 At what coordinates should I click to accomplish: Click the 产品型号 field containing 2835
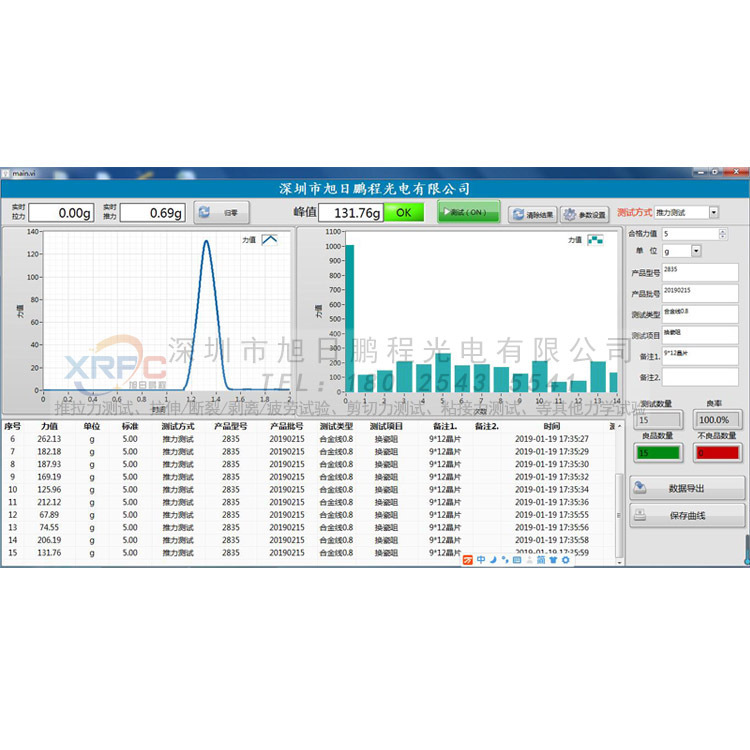coord(700,273)
